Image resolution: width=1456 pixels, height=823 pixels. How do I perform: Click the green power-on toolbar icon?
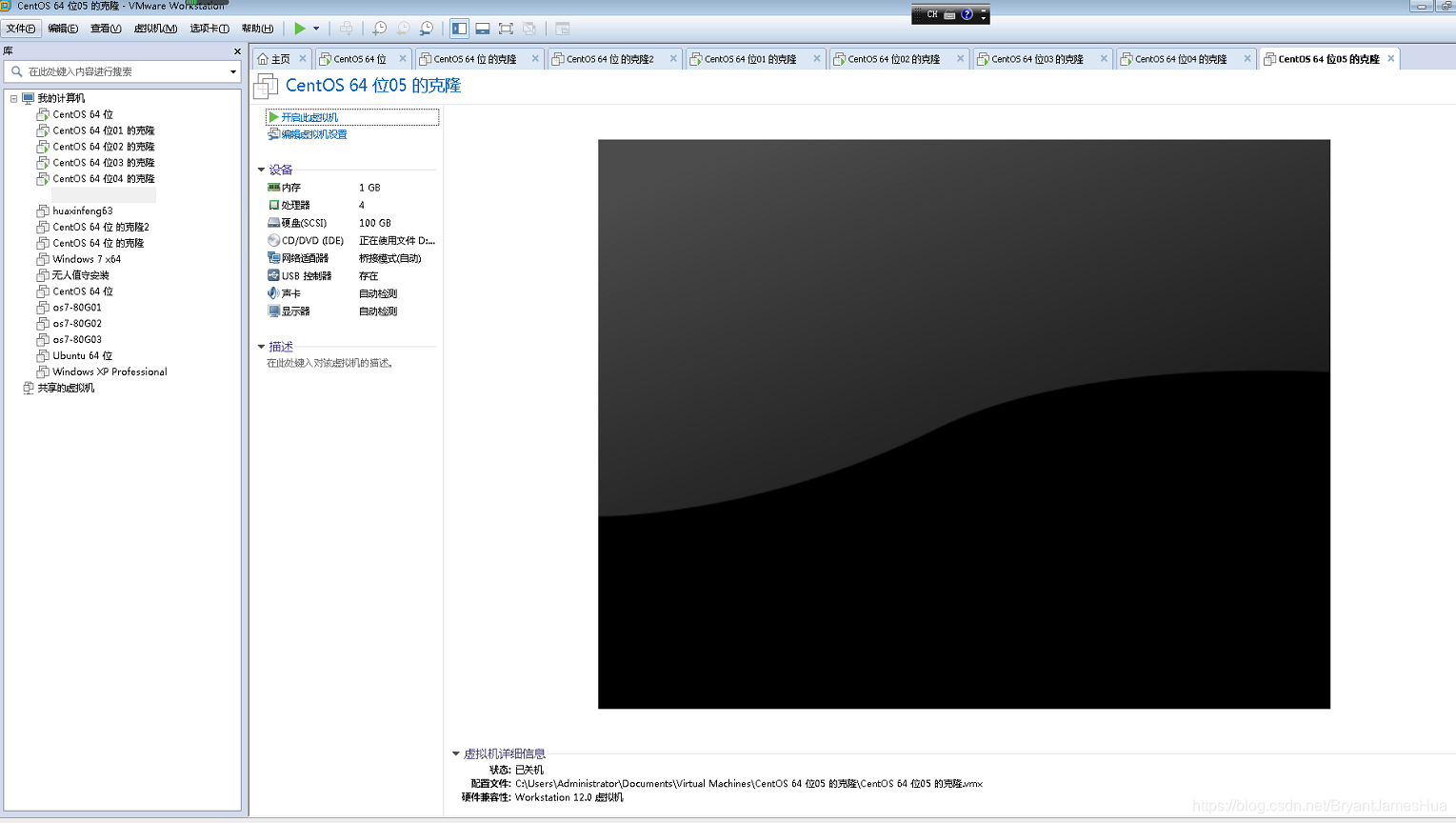(300, 28)
